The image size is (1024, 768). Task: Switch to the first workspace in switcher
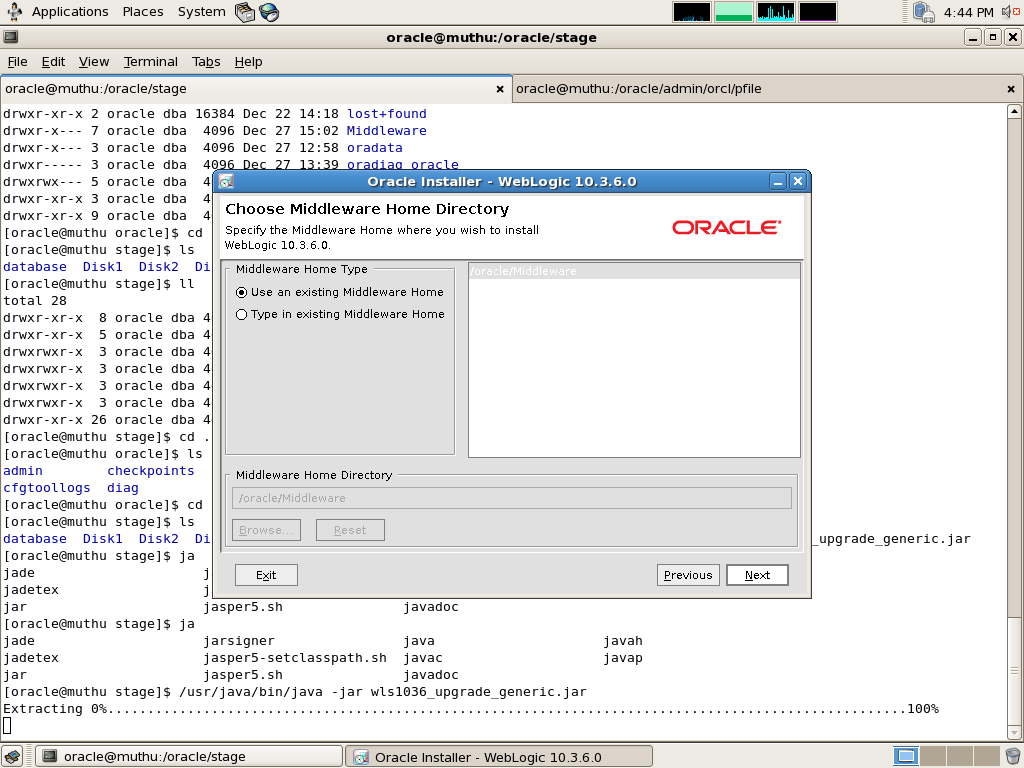(x=905, y=756)
